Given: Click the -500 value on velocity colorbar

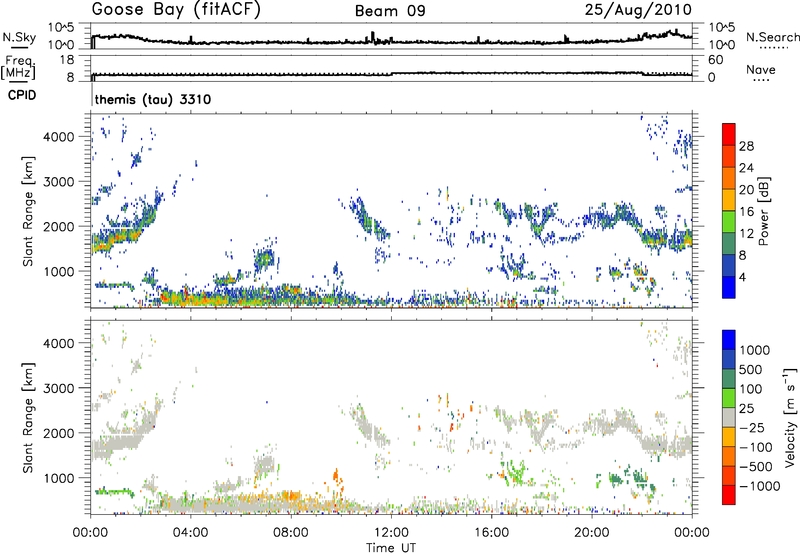Looking at the screenshot, I should coord(757,466).
